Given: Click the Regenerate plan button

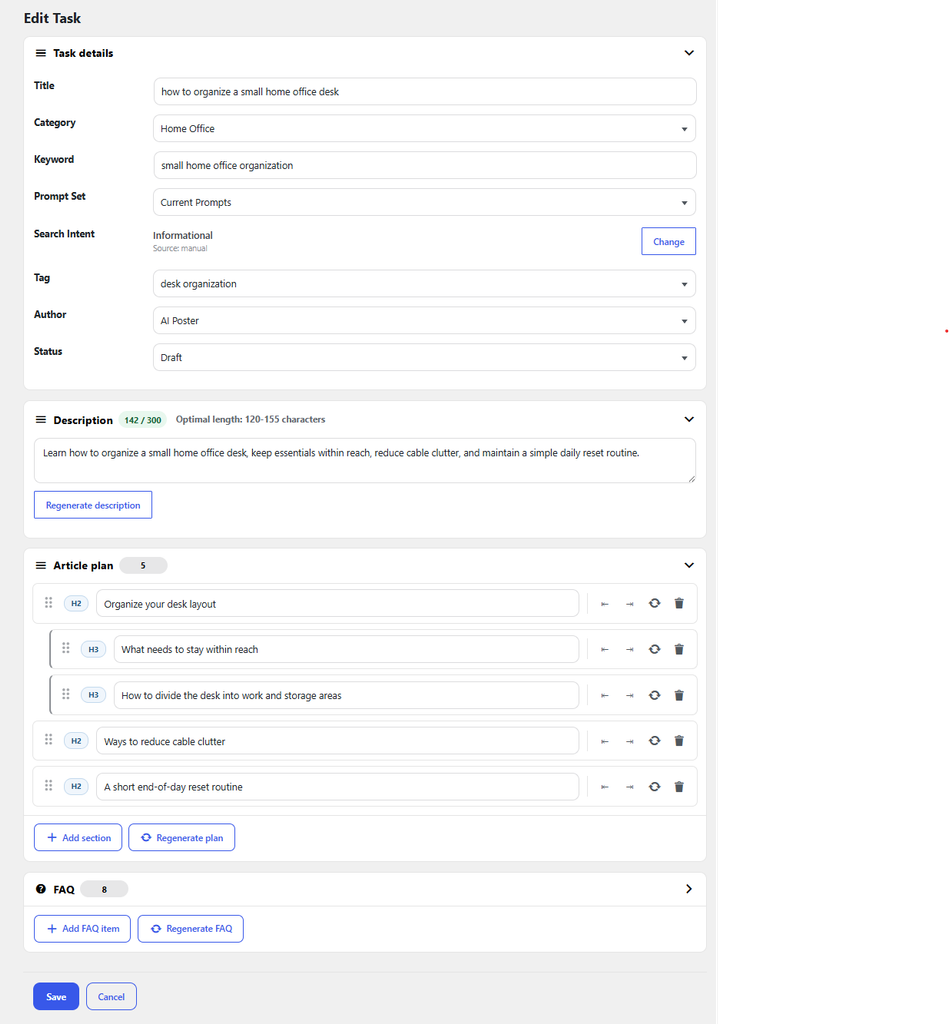Looking at the screenshot, I should [182, 837].
